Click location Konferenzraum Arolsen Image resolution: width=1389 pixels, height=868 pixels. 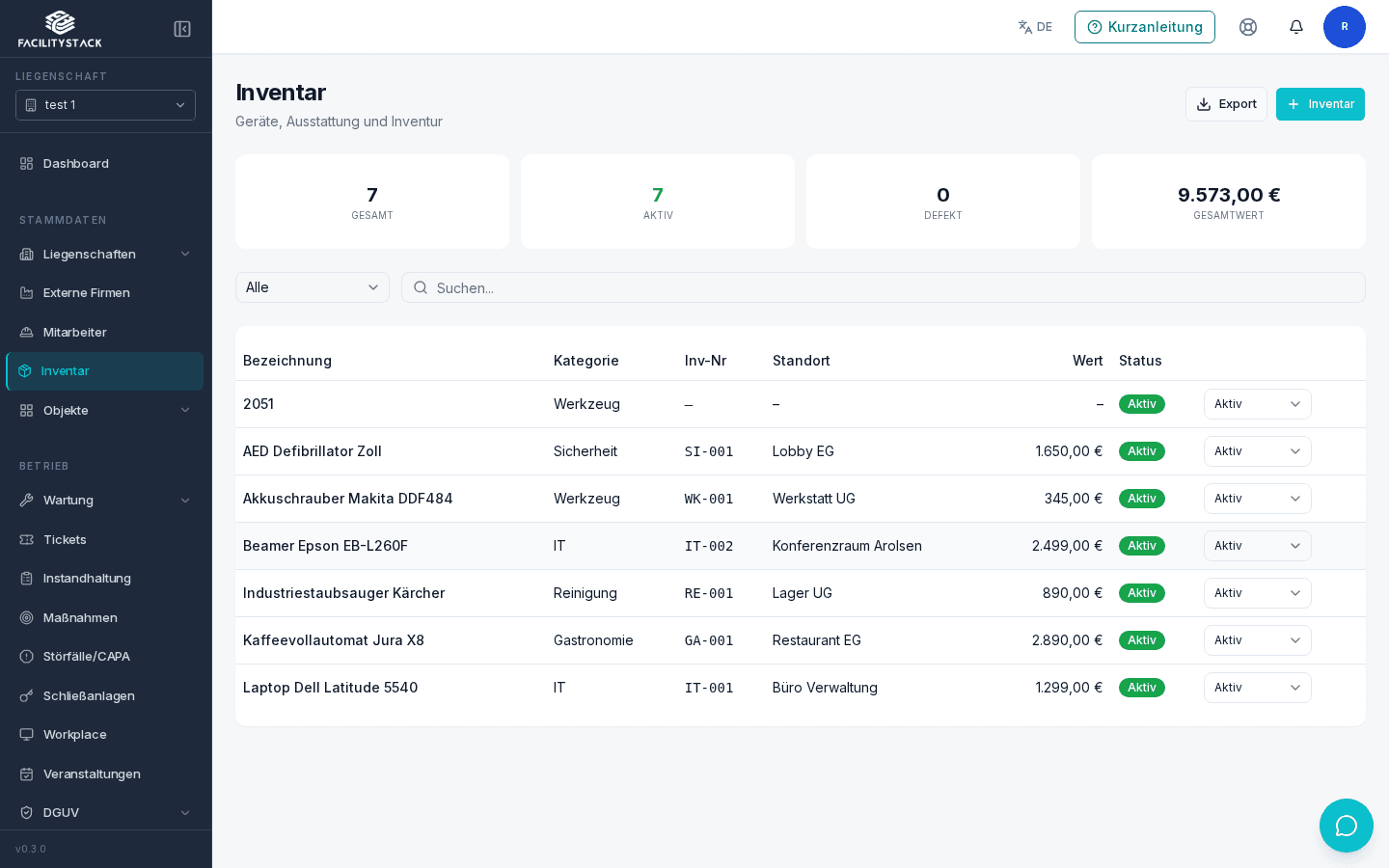[x=847, y=546]
